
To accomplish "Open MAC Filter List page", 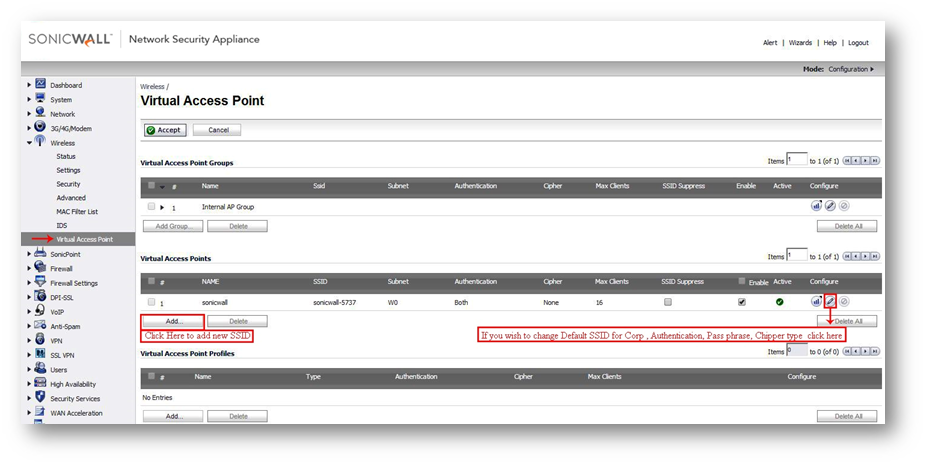I will point(77,212).
